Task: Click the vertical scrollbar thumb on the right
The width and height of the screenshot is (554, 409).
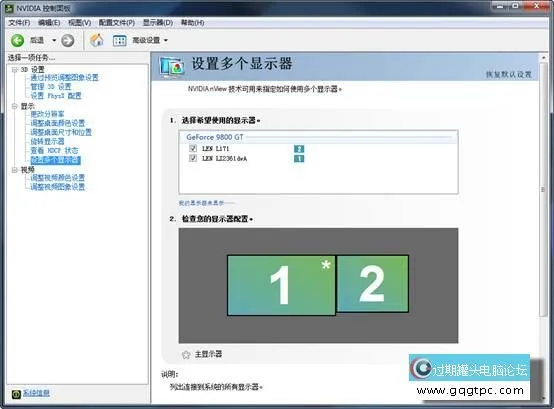Action: tap(543, 190)
